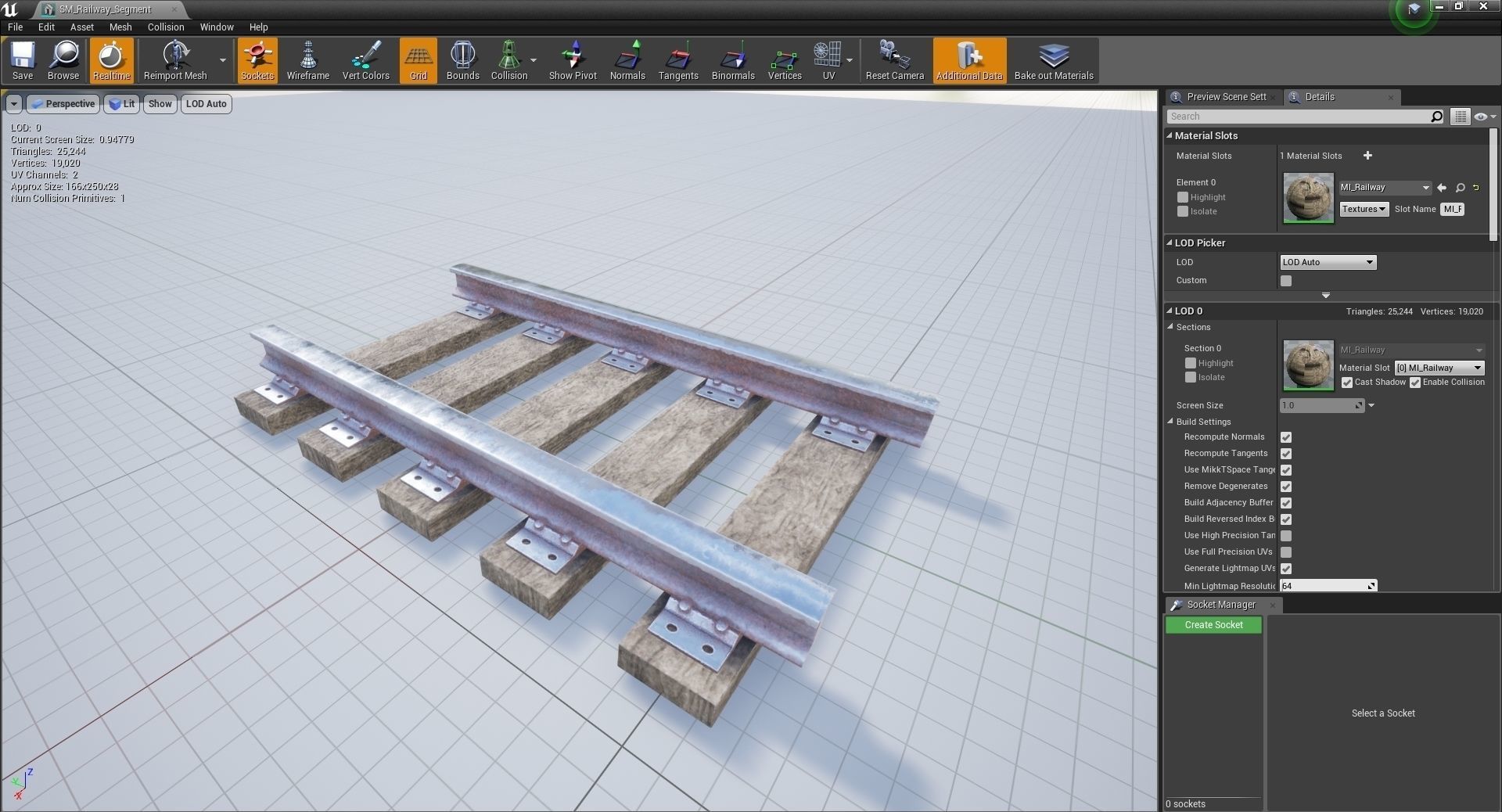Enable Use Full Precision UVs

pos(1286,552)
